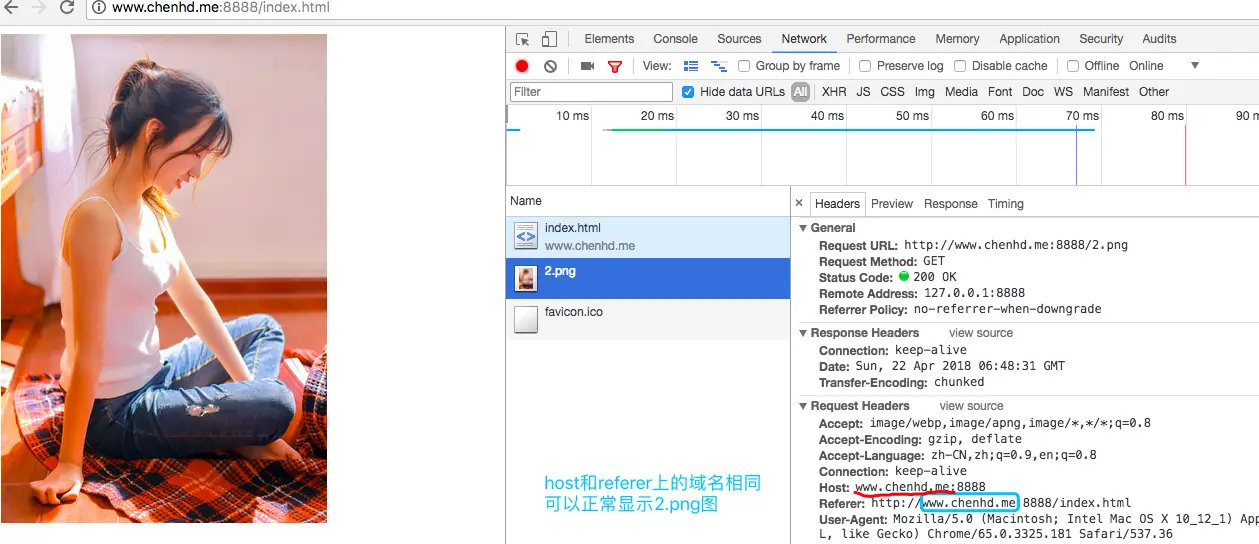The height and width of the screenshot is (544, 1259).
Task: Select the index.html request row
Action: point(648,237)
